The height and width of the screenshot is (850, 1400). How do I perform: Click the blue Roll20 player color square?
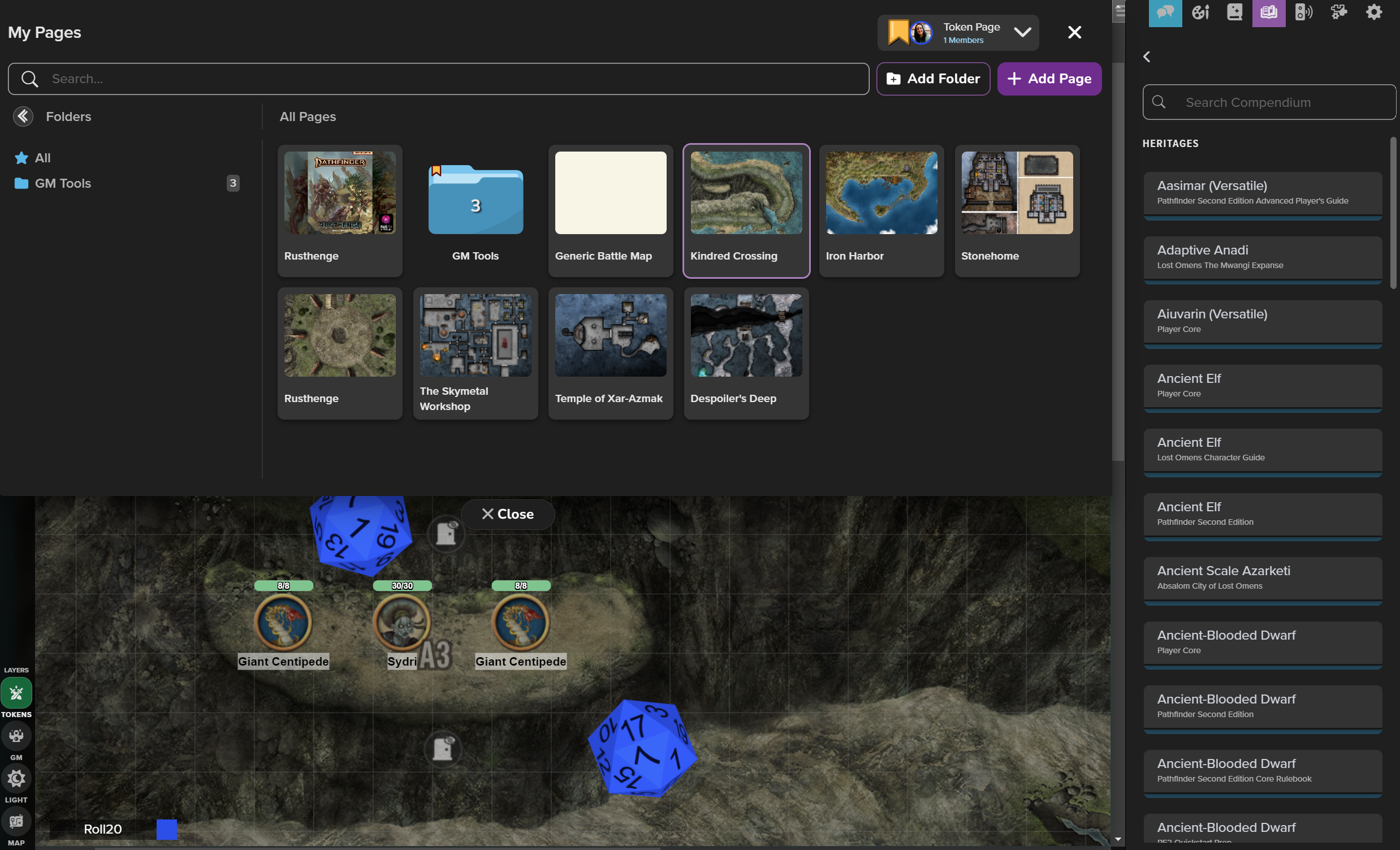click(166, 829)
